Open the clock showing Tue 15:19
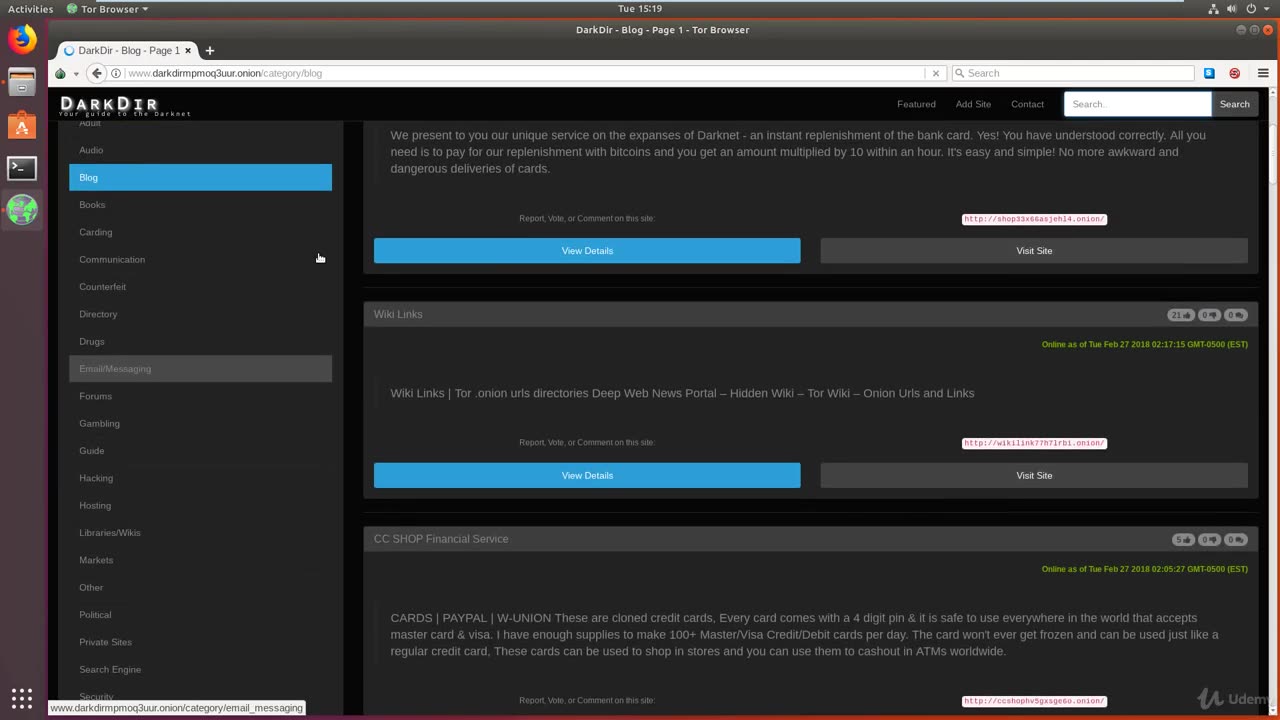 pyautogui.click(x=640, y=9)
